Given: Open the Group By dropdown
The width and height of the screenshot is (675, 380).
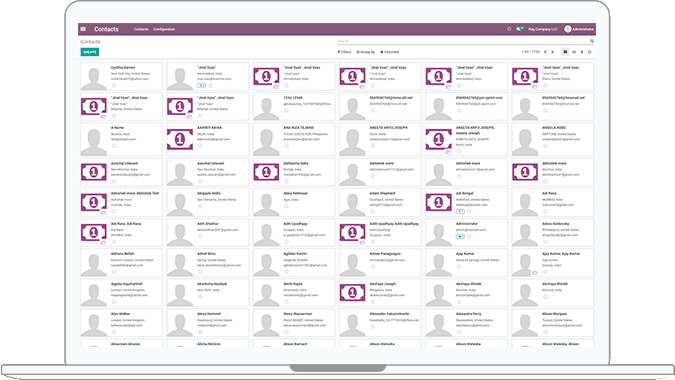Looking at the screenshot, I should coord(365,52).
